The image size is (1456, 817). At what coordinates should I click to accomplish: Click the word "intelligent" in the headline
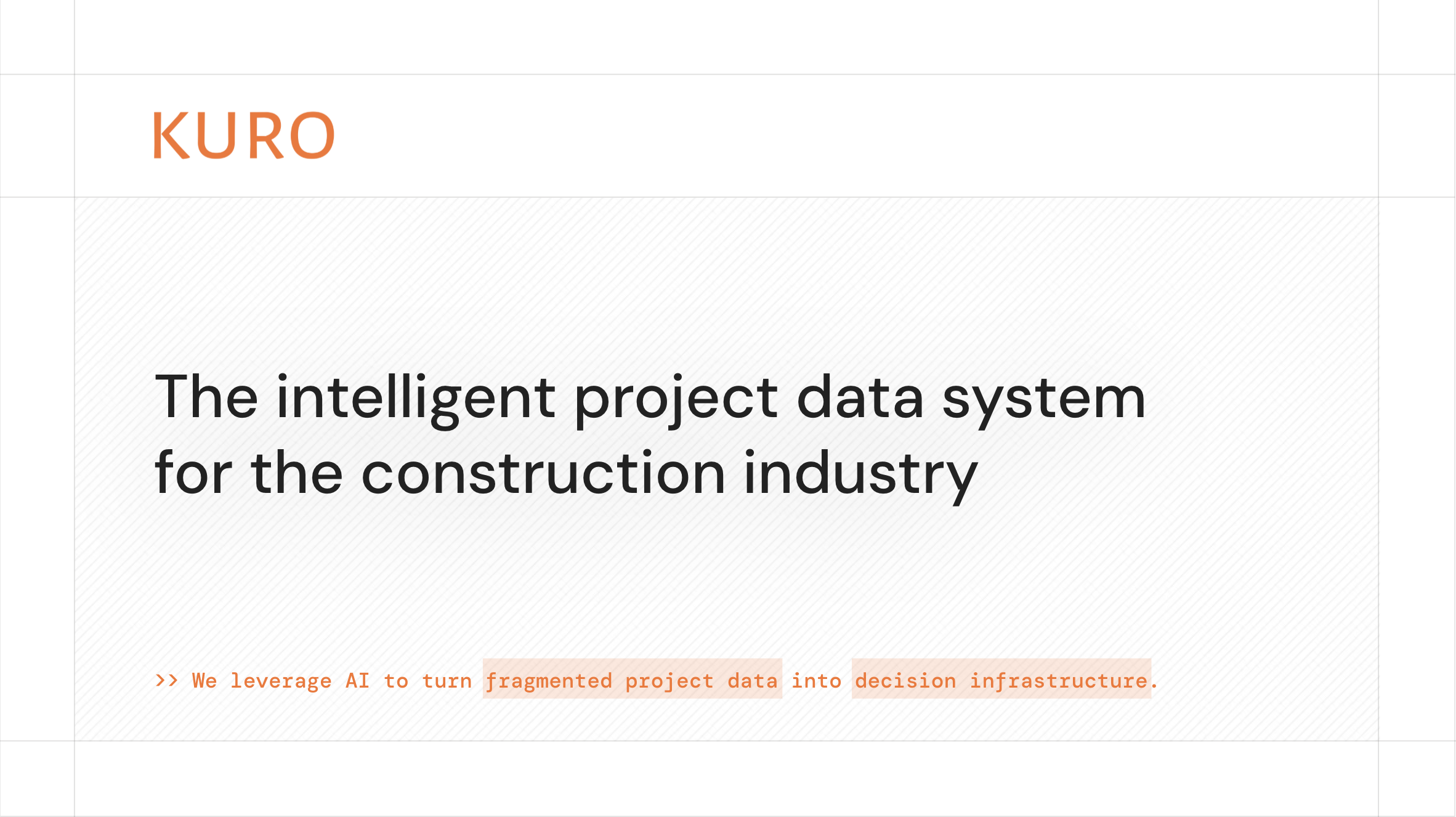tap(416, 398)
